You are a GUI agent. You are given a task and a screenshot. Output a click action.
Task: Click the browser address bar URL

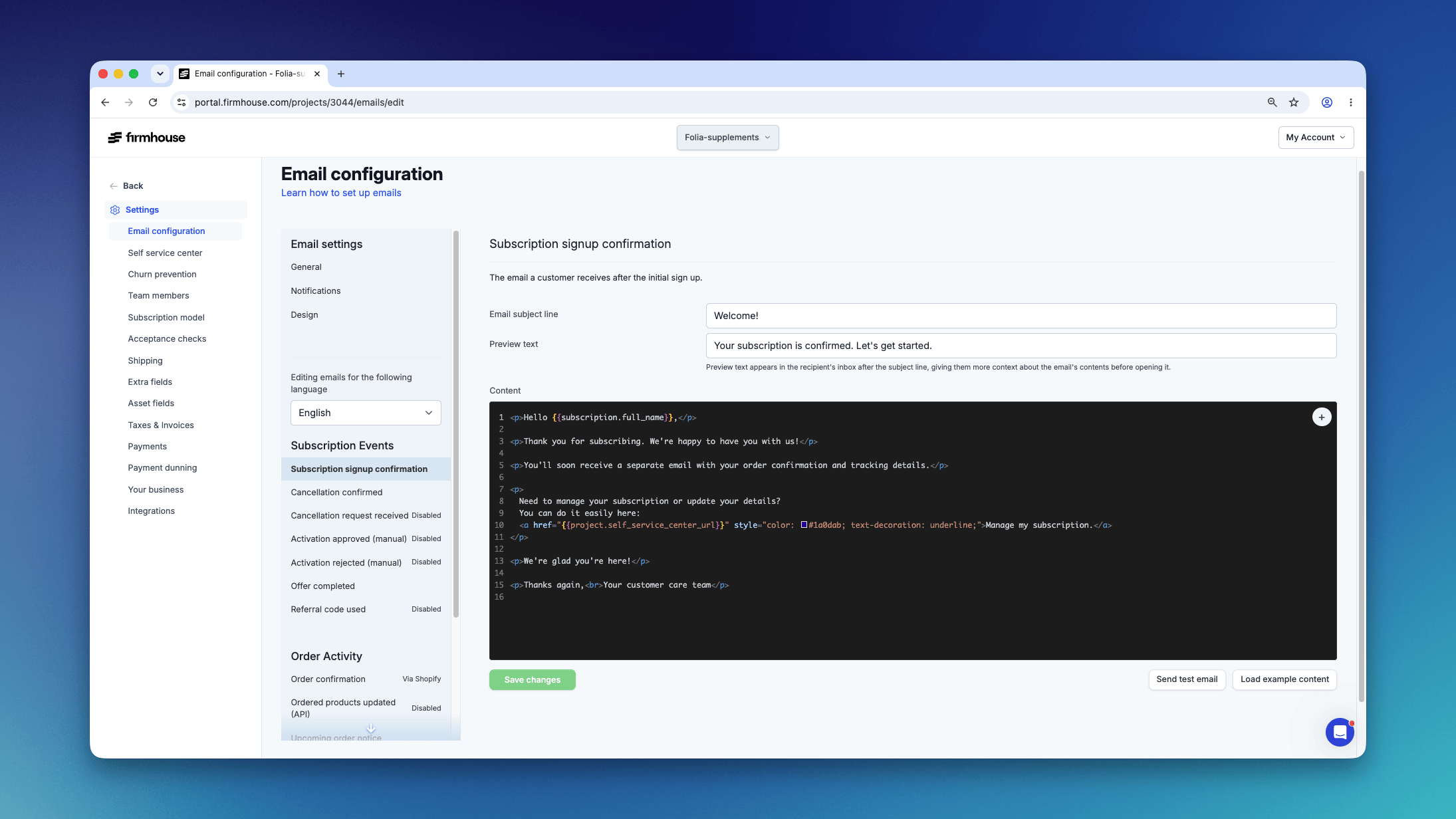pos(299,102)
